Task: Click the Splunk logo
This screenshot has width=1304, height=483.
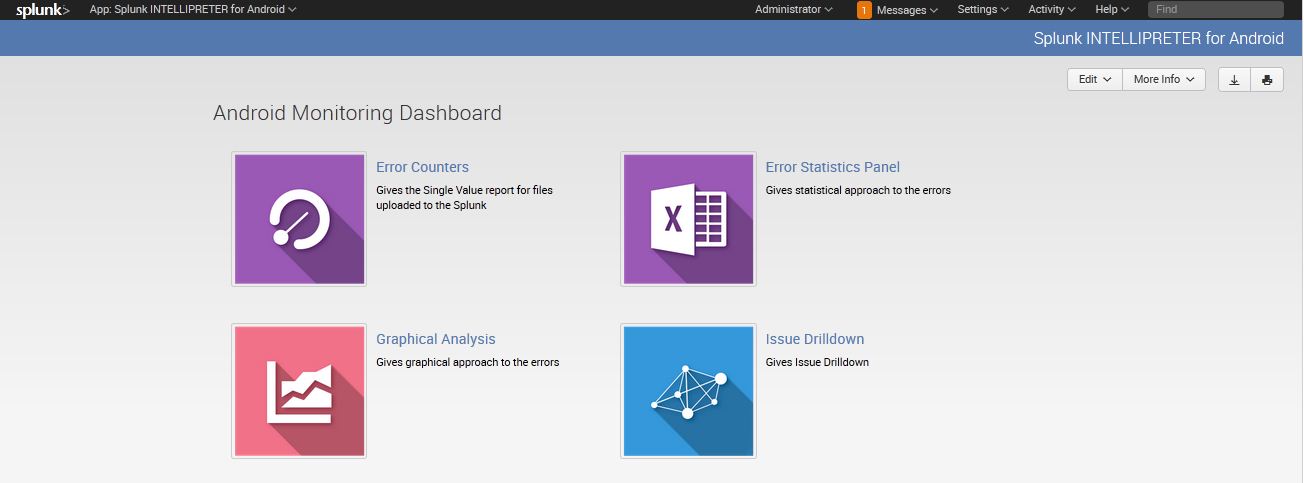Action: point(42,10)
